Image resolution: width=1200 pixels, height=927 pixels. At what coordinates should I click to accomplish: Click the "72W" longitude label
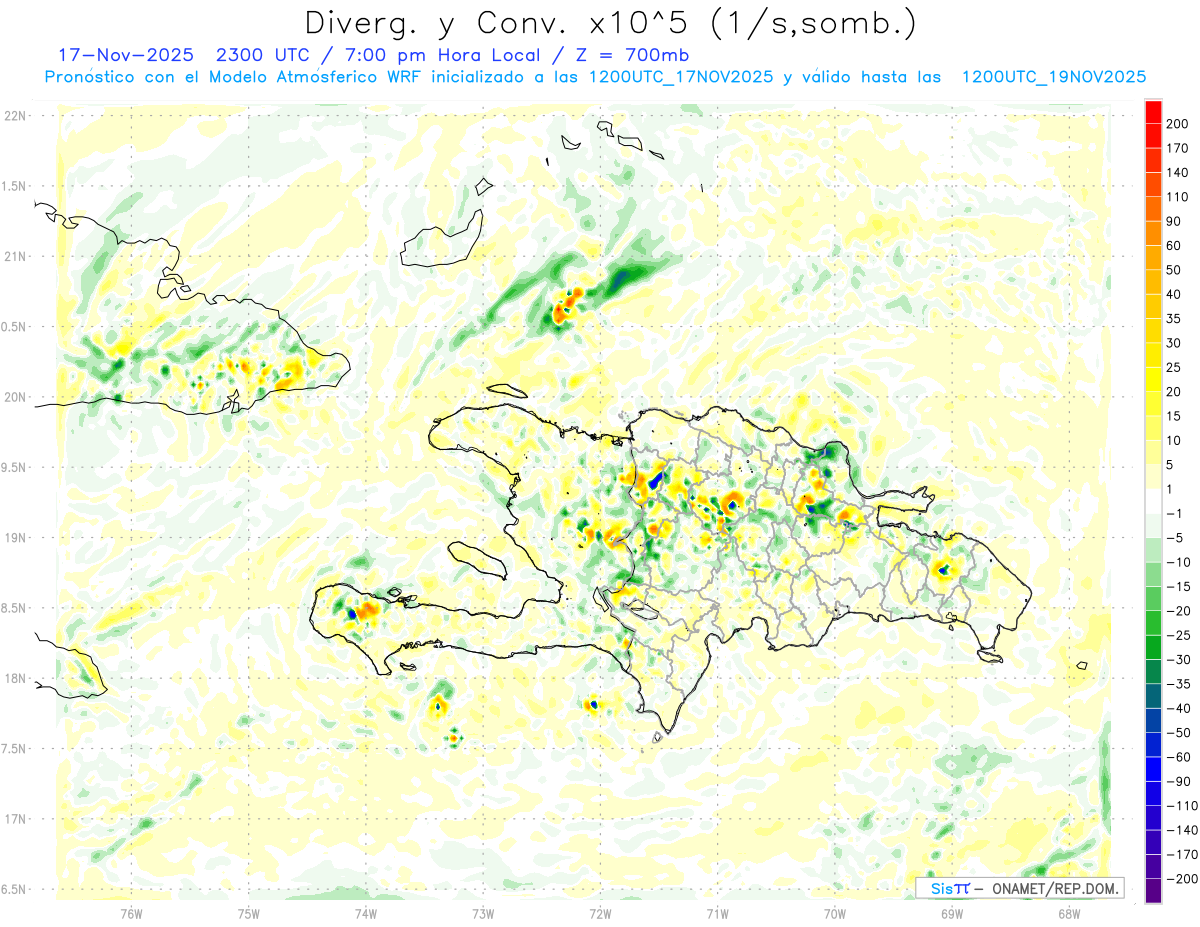pos(600,912)
